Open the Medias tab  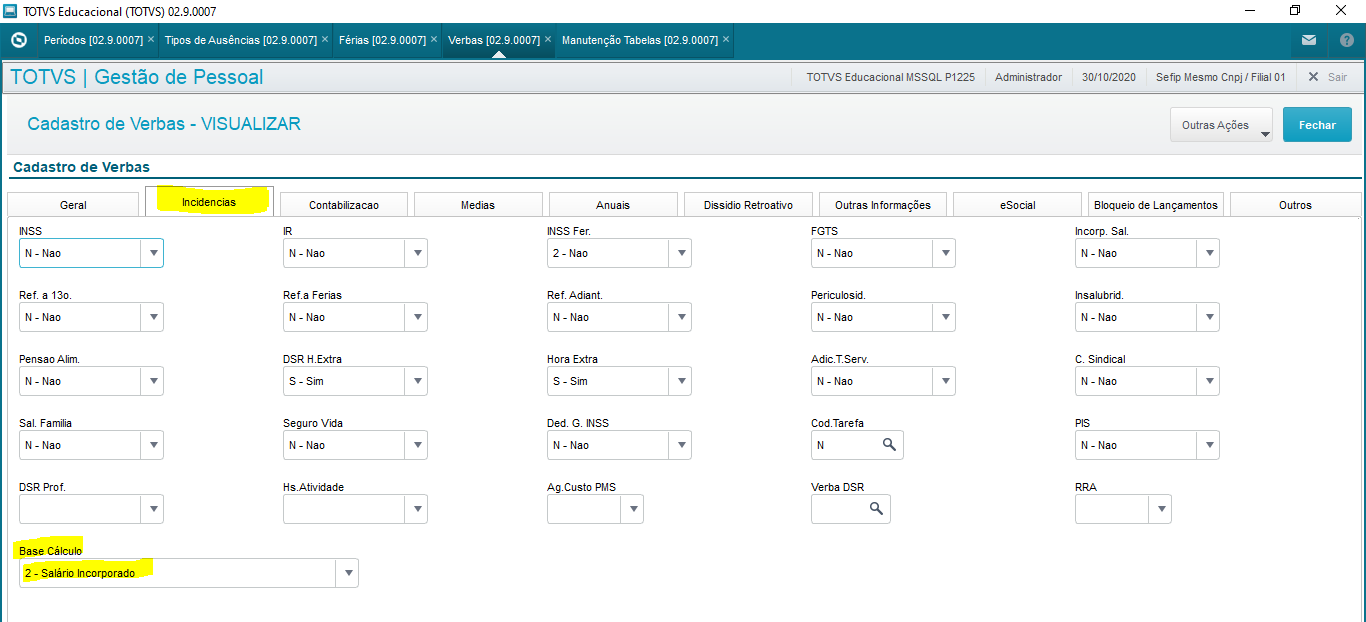[478, 204]
